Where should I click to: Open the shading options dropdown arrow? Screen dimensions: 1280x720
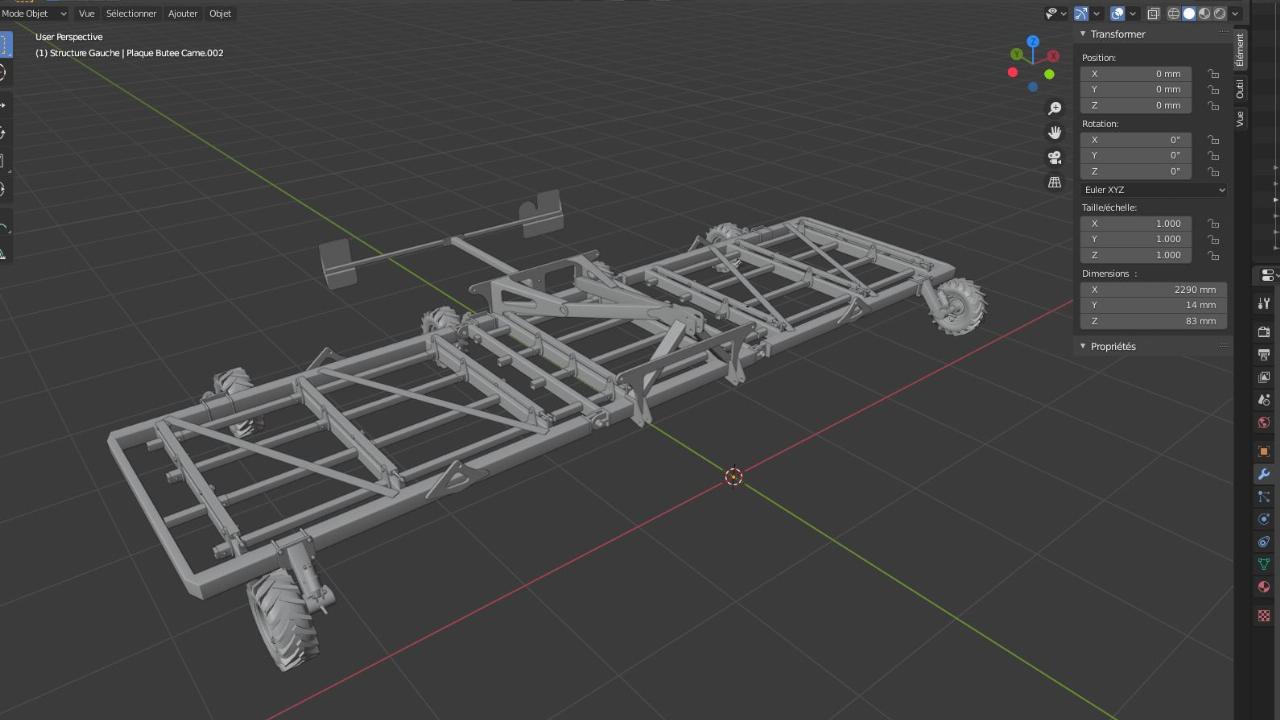click(x=1236, y=13)
